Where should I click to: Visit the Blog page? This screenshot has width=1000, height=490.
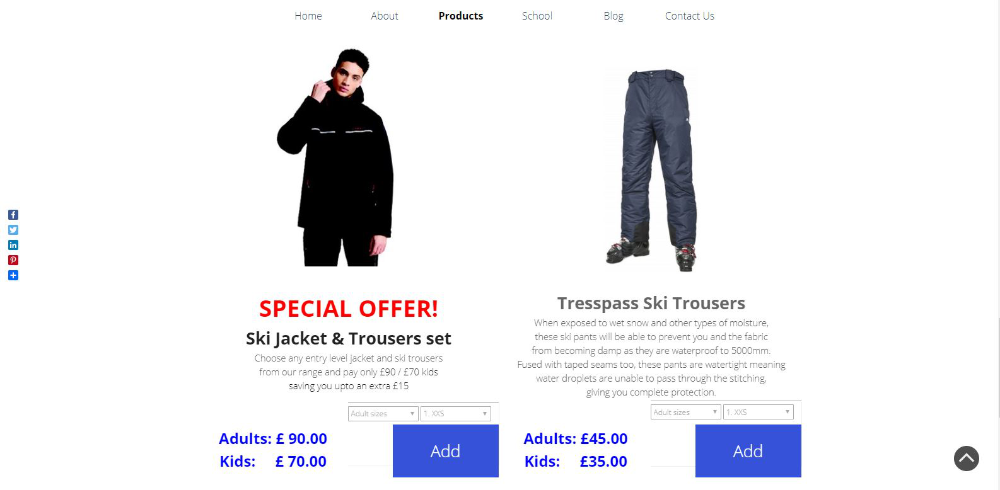point(614,16)
